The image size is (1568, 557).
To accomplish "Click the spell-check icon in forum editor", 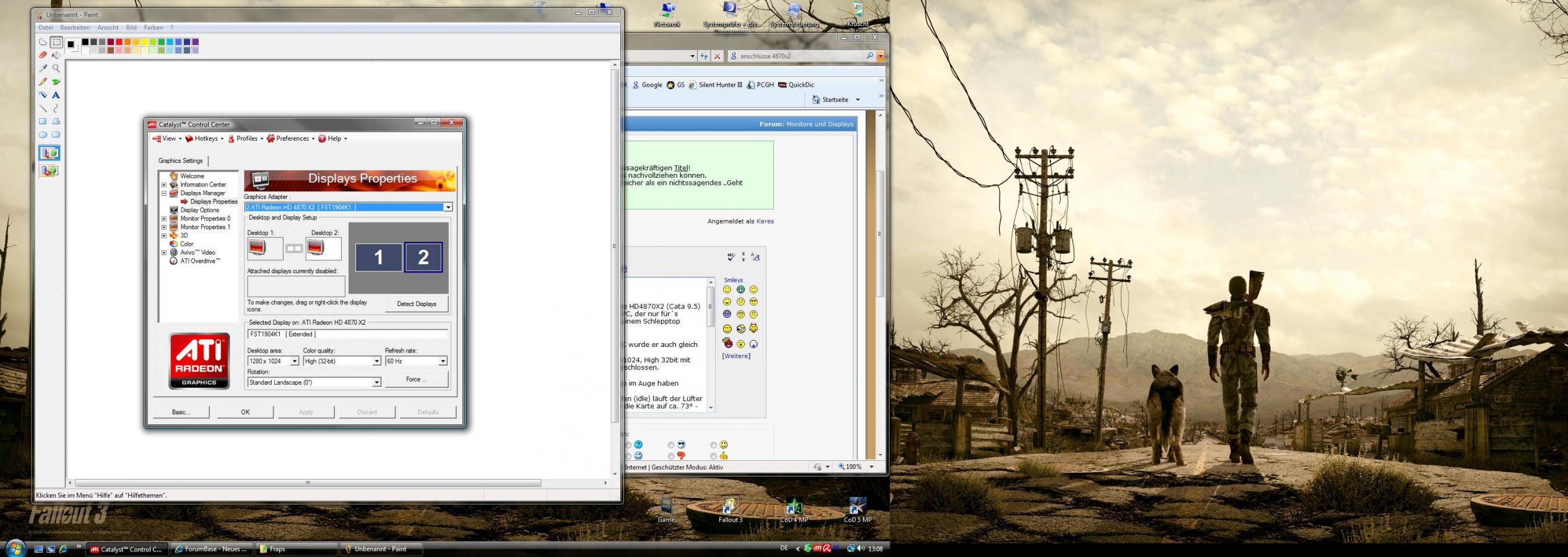I will click(731, 257).
